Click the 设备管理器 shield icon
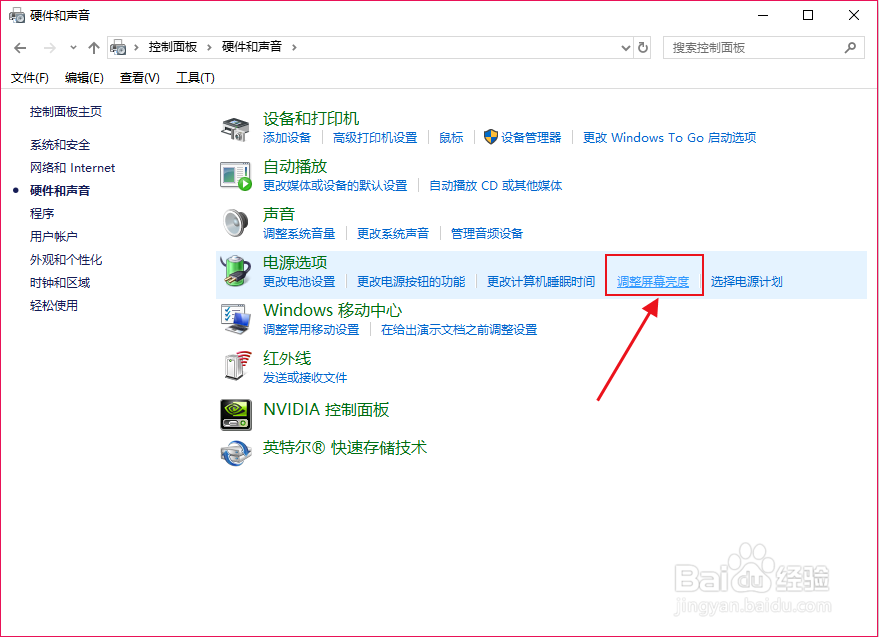 [489, 137]
